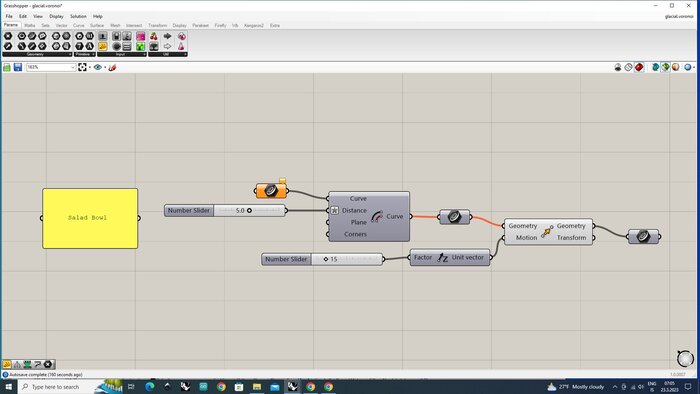Toggle the green selected-only preview button
Screen dimensions: 700x394
coord(666,67)
